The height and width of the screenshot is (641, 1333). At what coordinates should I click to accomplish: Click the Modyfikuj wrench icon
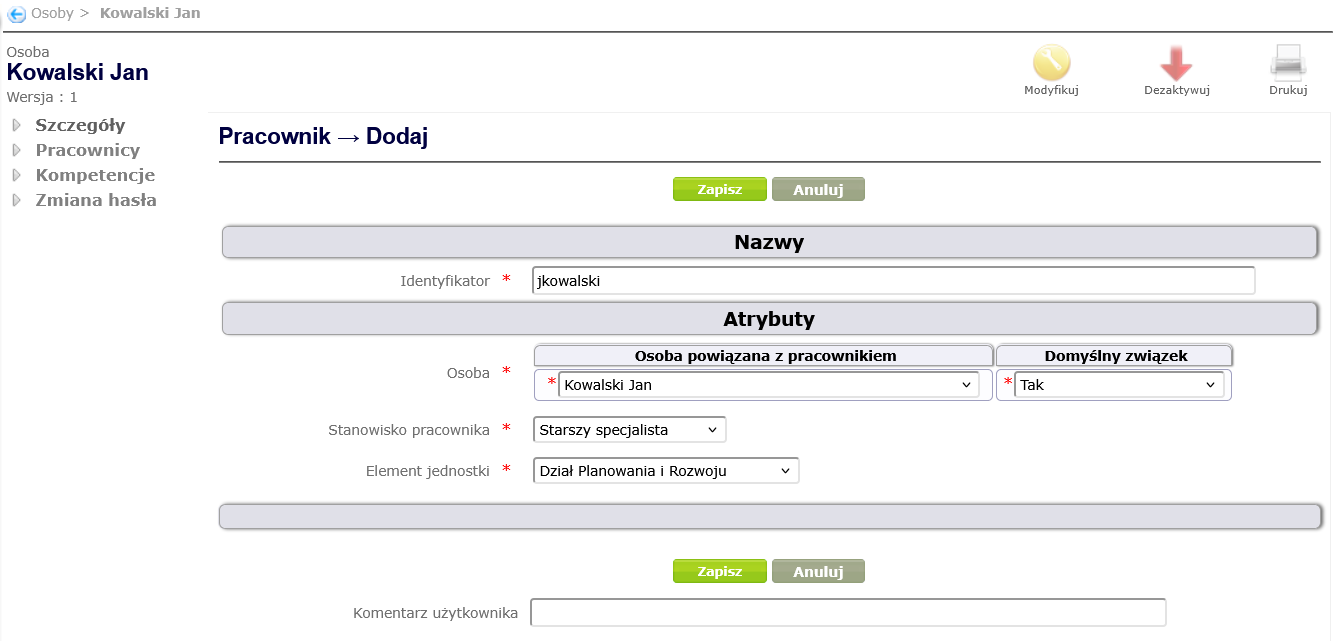(x=1051, y=63)
